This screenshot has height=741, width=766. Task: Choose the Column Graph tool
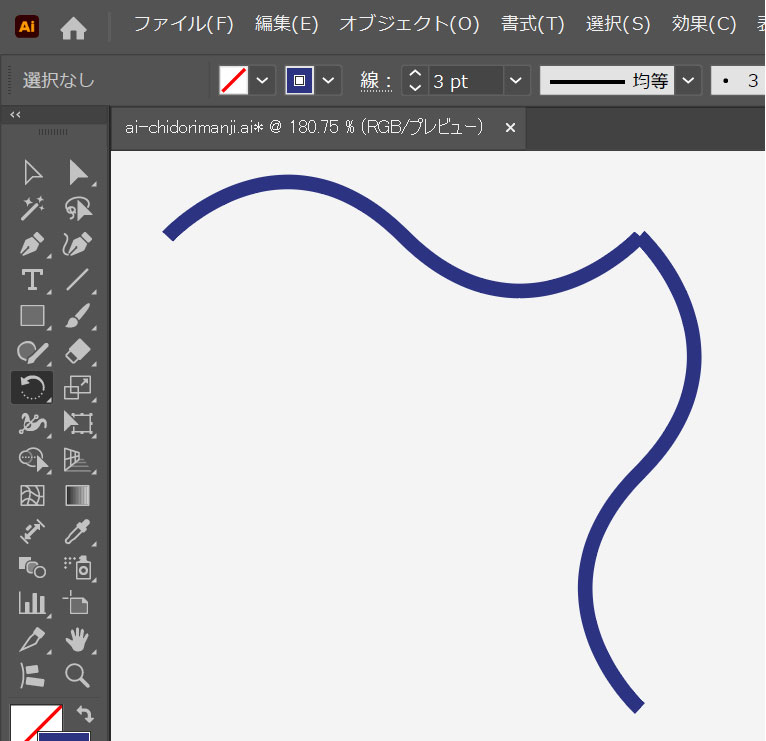coord(32,603)
